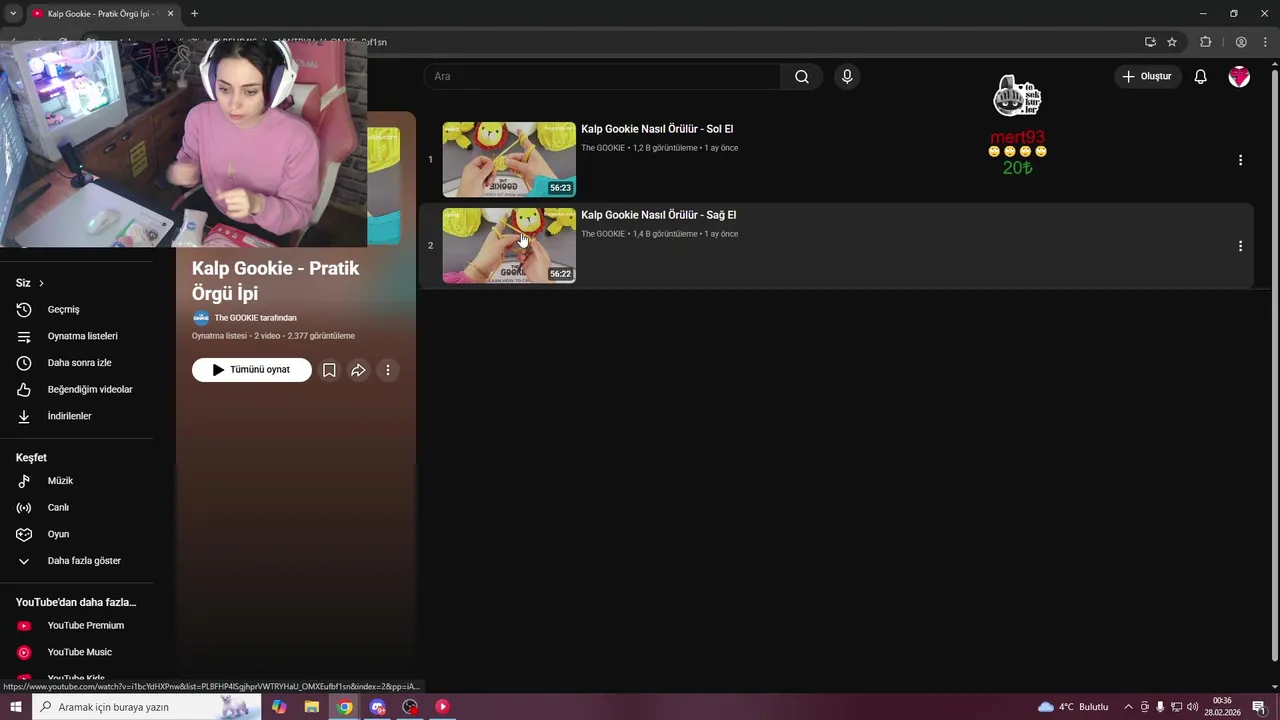Open The GOOKIE tarafından channel link
This screenshot has width=1280, height=720.
[255, 318]
